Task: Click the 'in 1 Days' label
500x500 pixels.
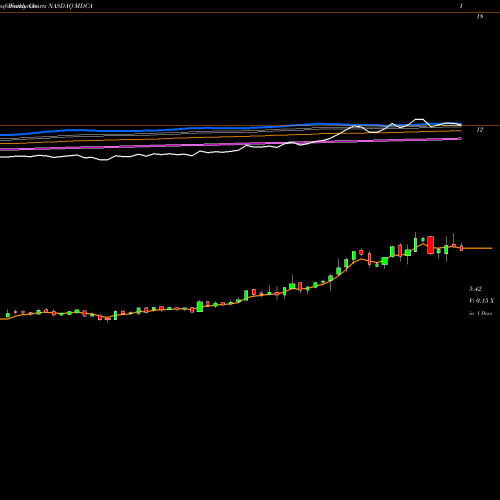Action: point(481,313)
